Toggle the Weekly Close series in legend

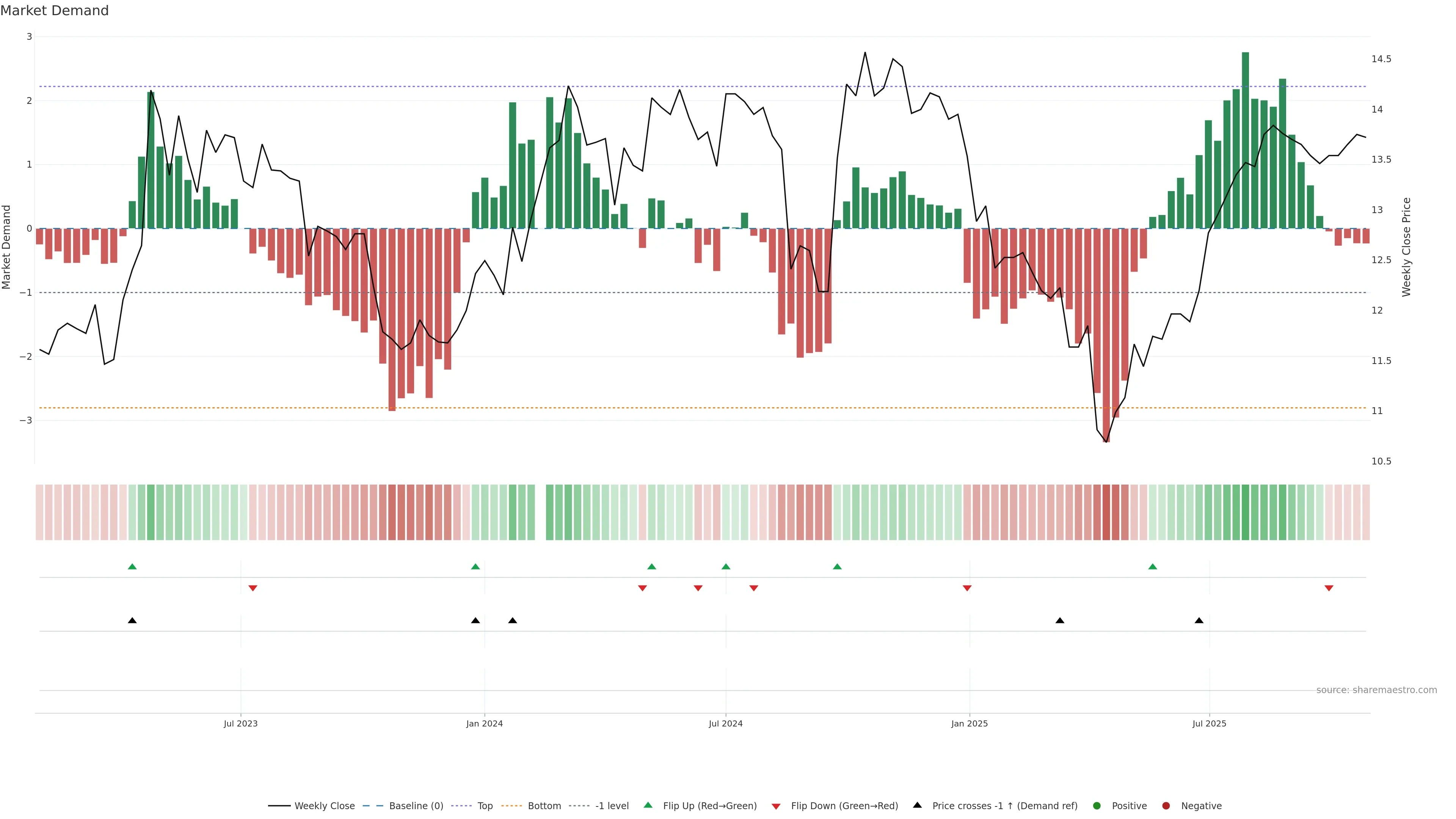324,805
